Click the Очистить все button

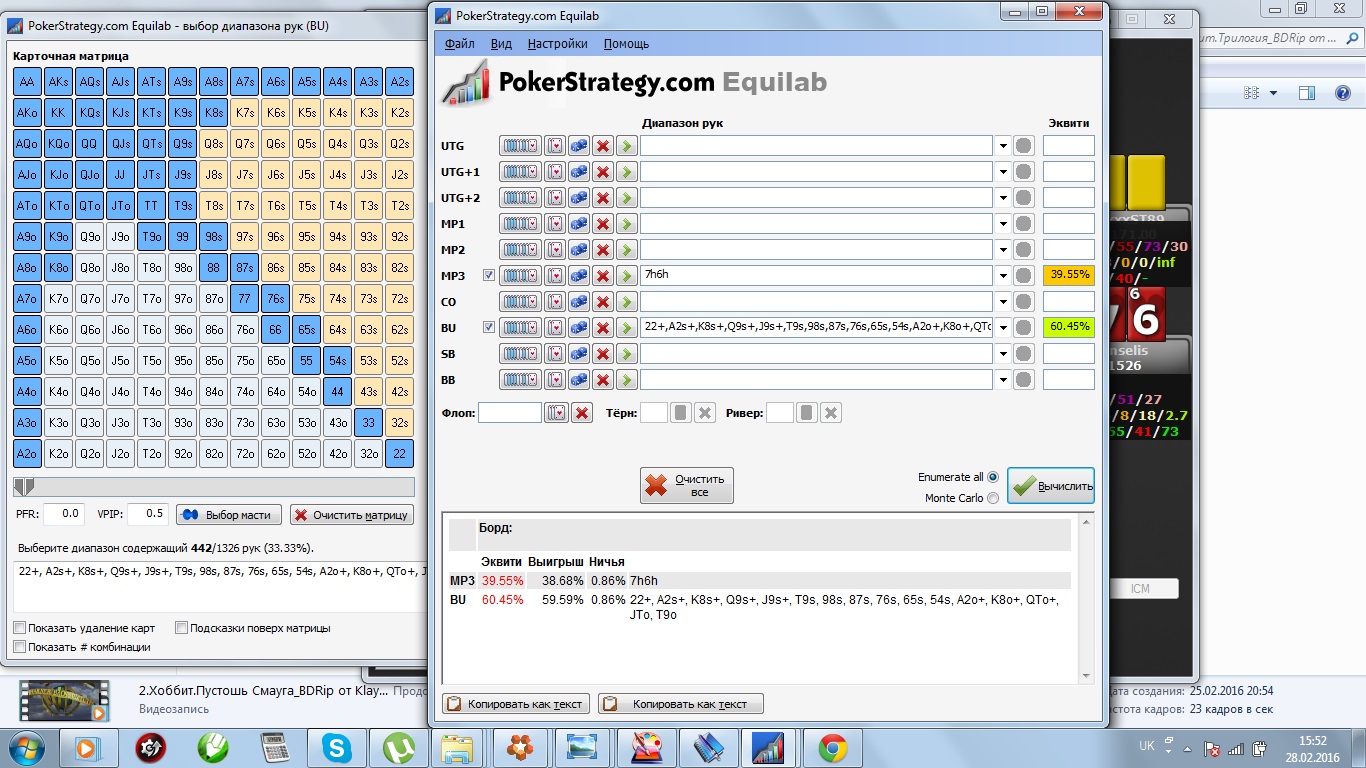tap(687, 486)
